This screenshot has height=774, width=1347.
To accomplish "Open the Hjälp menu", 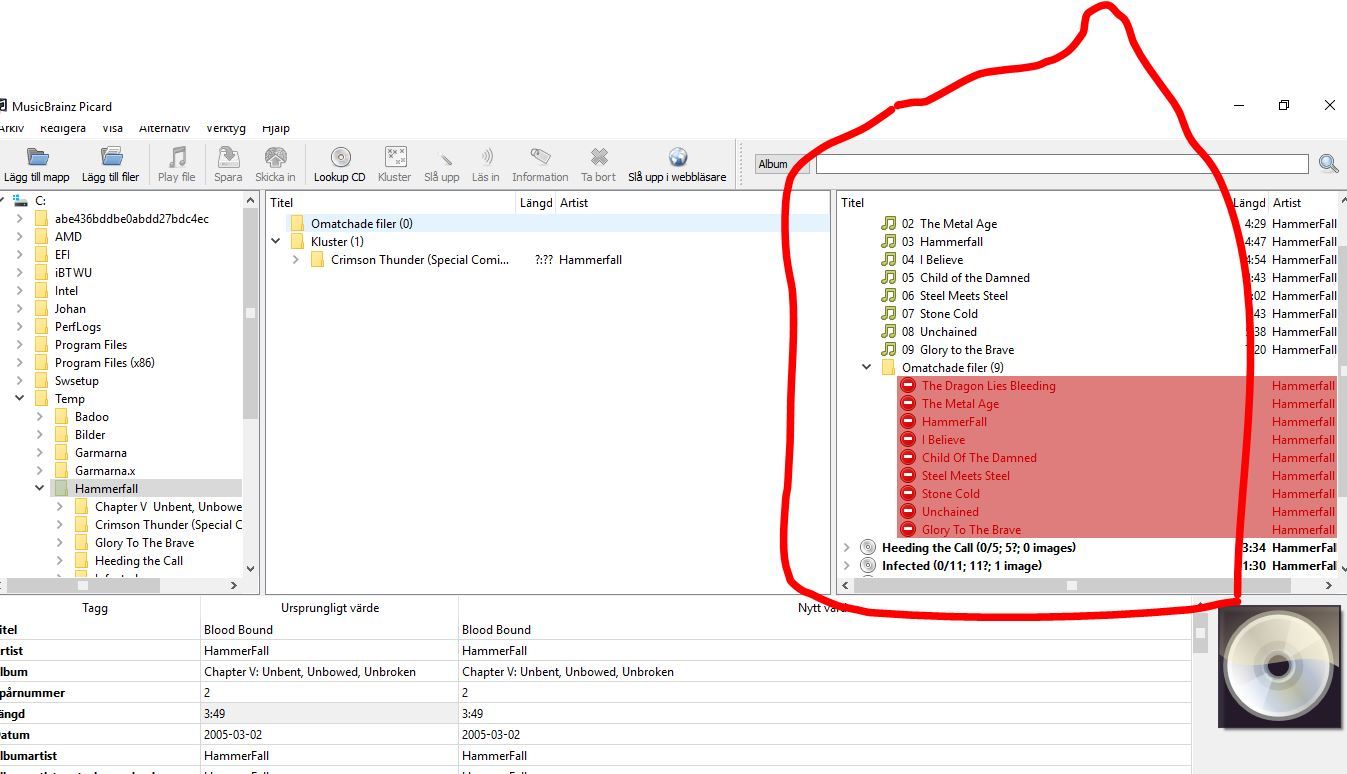I will pos(275,128).
